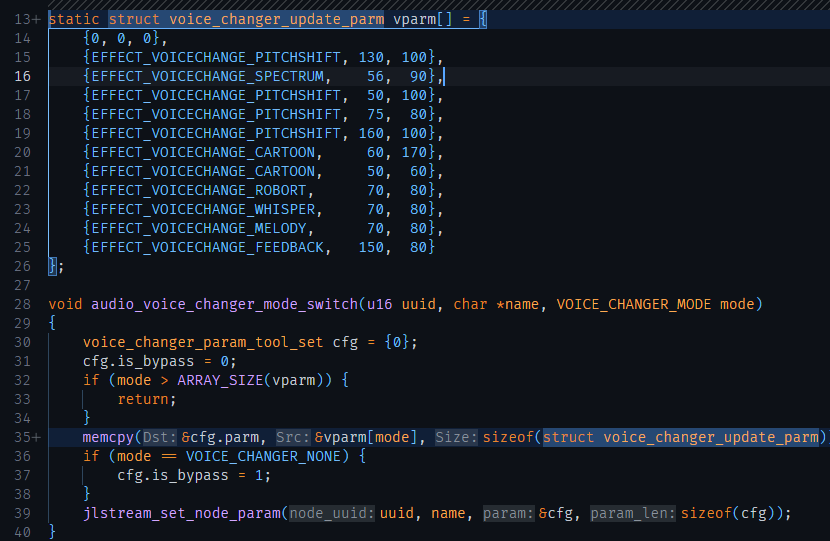This screenshot has width=830, height=541.
Task: Click sizeof(cfg) on line 39
Action: [728, 513]
